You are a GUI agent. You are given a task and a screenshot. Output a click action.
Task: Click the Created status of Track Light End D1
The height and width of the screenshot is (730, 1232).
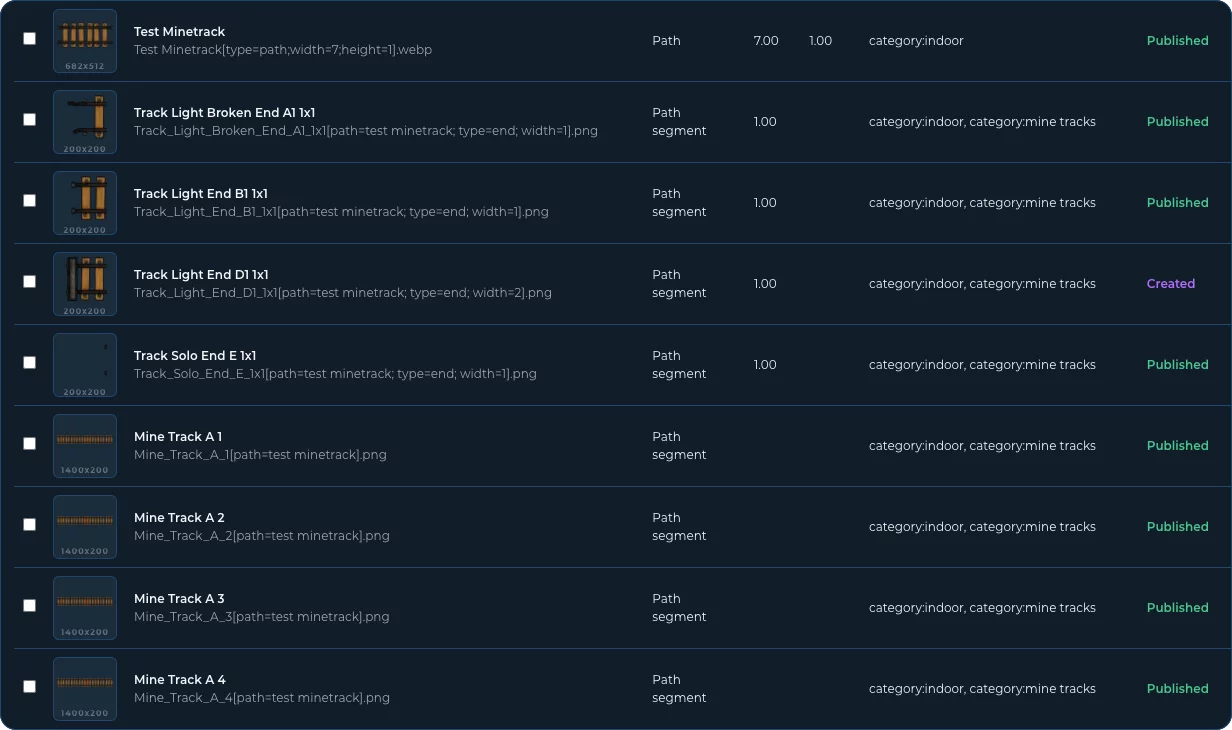[1171, 284]
